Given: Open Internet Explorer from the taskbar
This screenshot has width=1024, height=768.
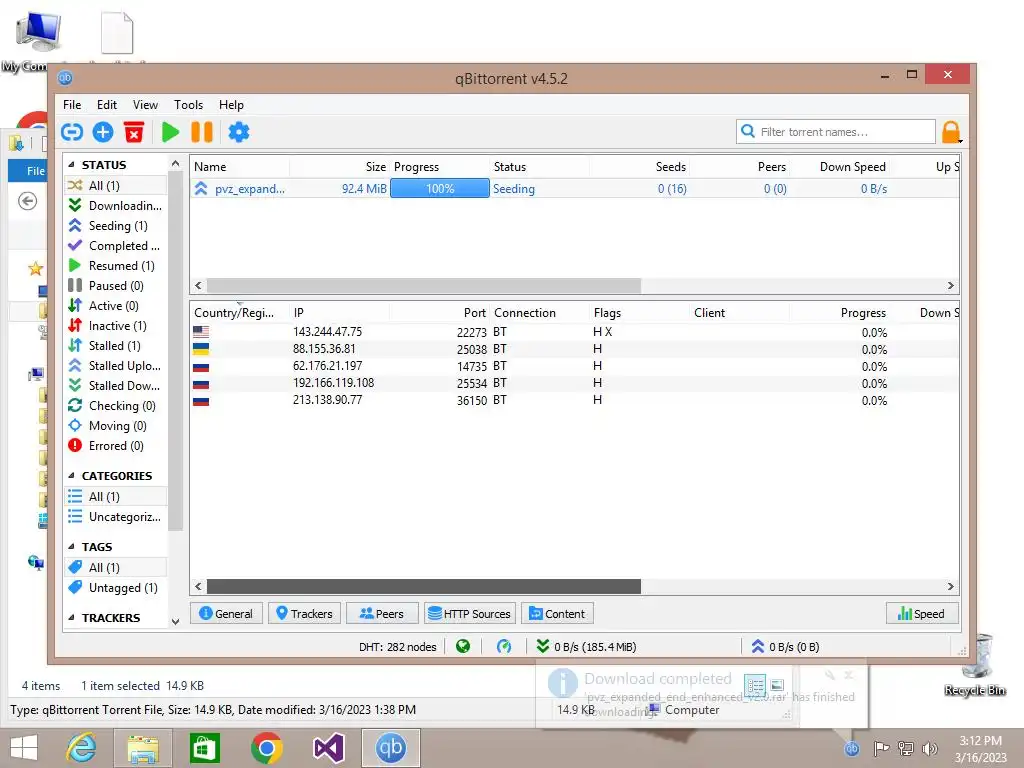Looking at the screenshot, I should pos(82,748).
